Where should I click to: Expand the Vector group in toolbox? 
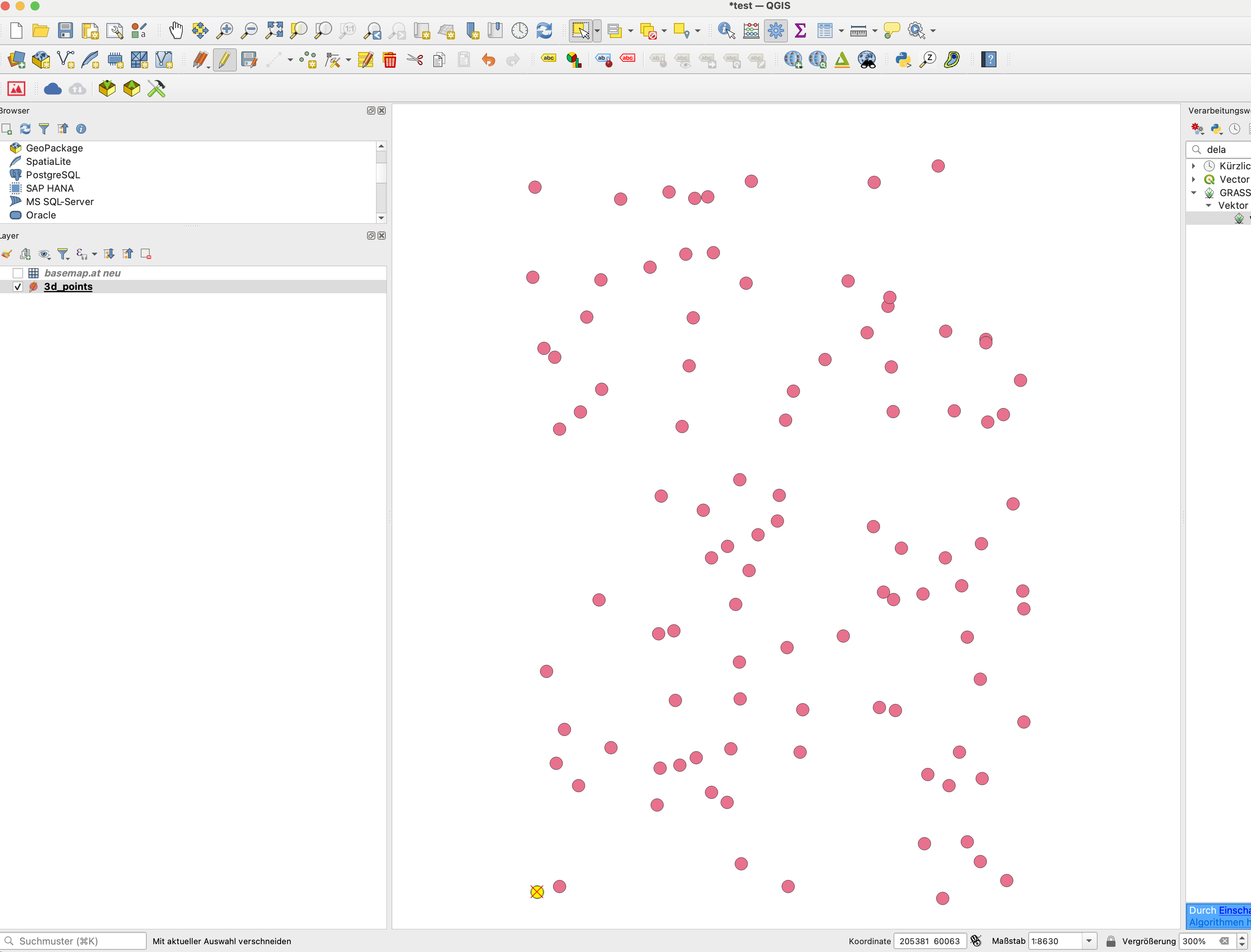pos(1193,180)
